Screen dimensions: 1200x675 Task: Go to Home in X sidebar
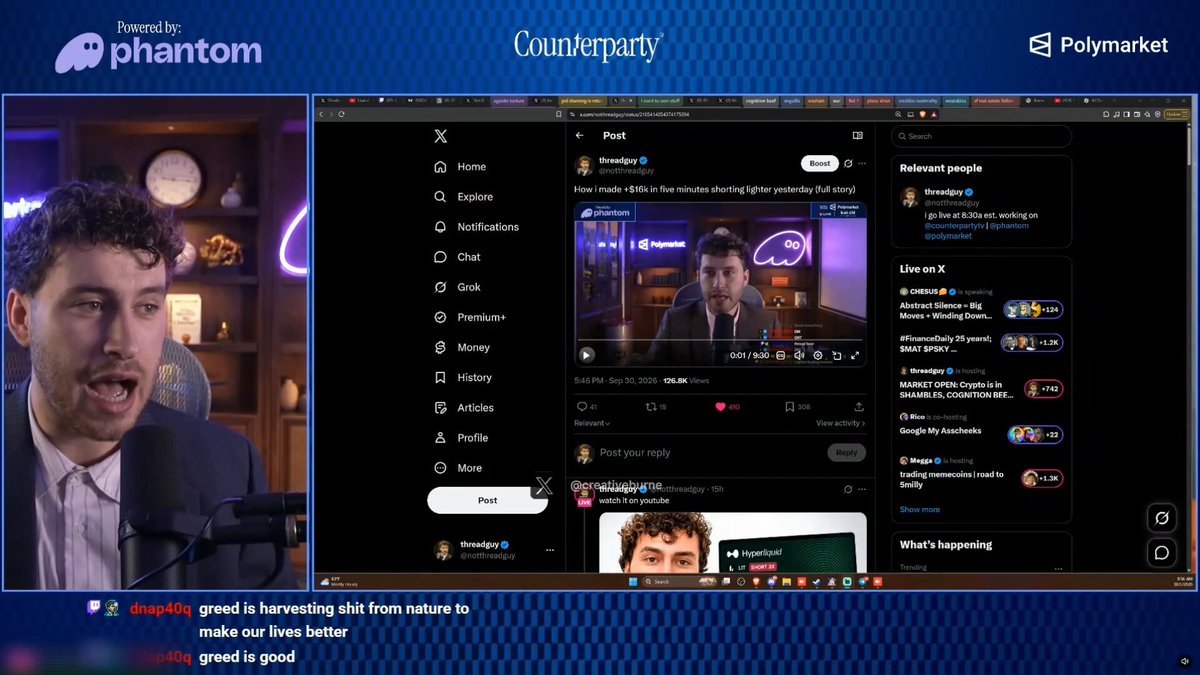coord(460,167)
